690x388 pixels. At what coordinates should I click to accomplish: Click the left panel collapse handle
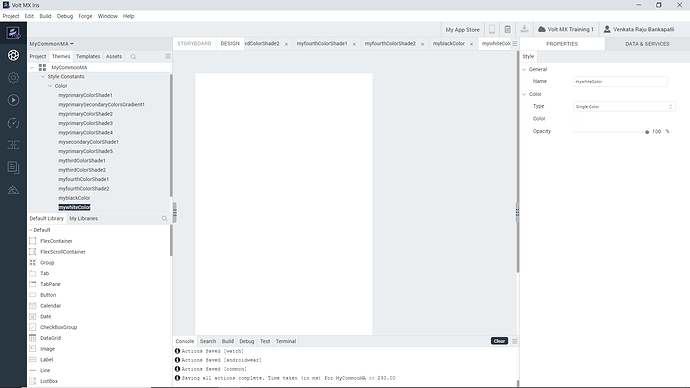(x=175, y=213)
